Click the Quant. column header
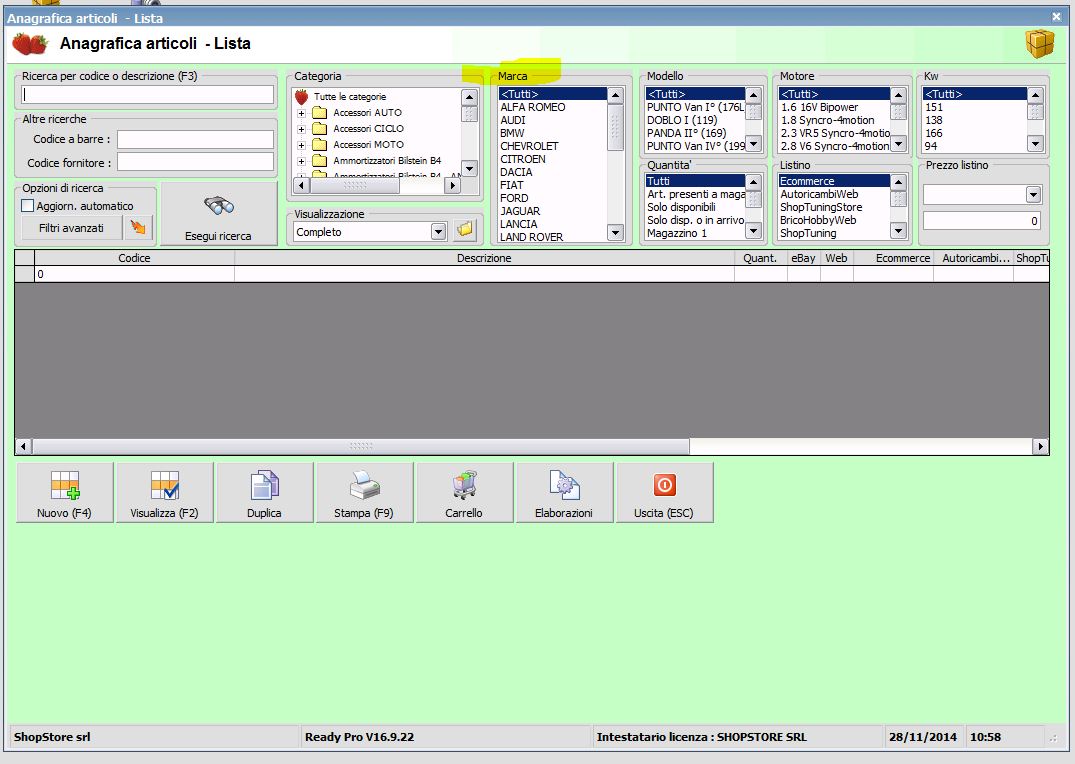The width and height of the screenshot is (1075, 764). 760,258
